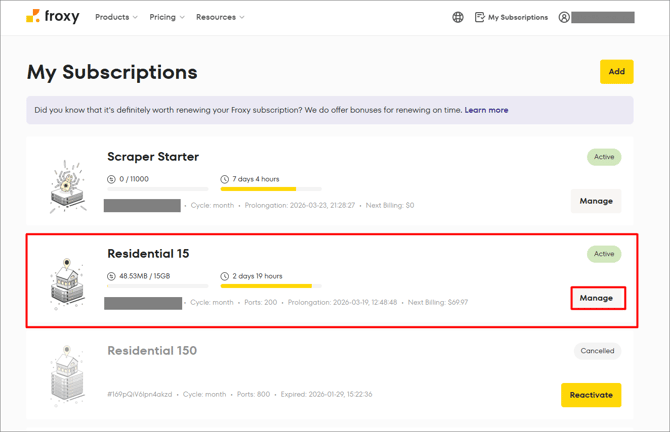This screenshot has height=432, width=670.
Task: Click the Residential 150 building illustration
Action: point(68,377)
